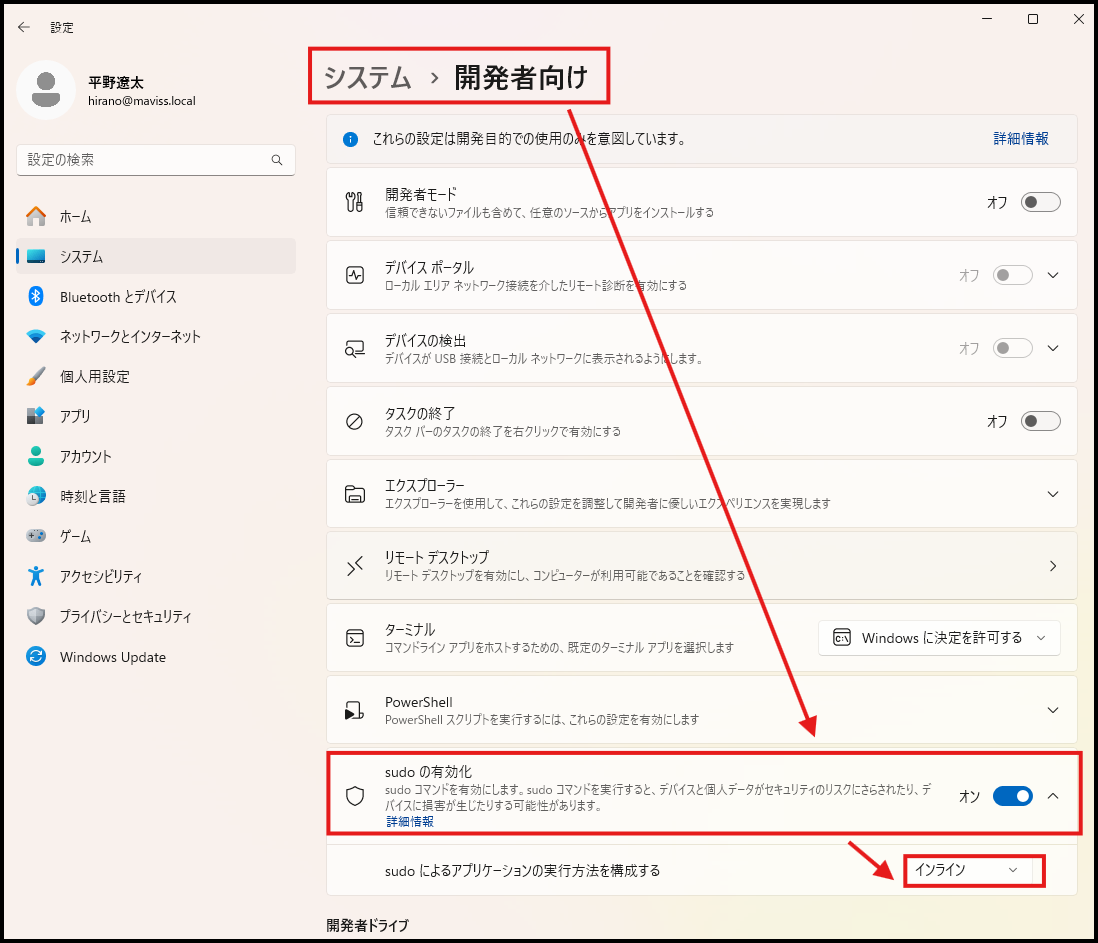
Task: Turn off the sudo の有効化 toggle
Action: tap(1012, 796)
